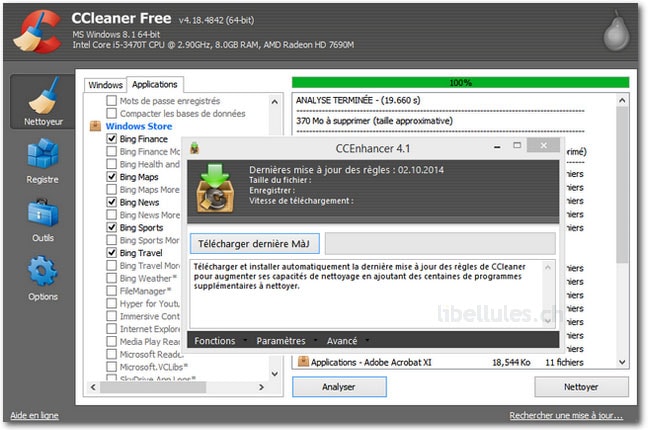Viewport: 648px width, 430px height.
Task: Click the green 100% progress bar
Action: 460,83
